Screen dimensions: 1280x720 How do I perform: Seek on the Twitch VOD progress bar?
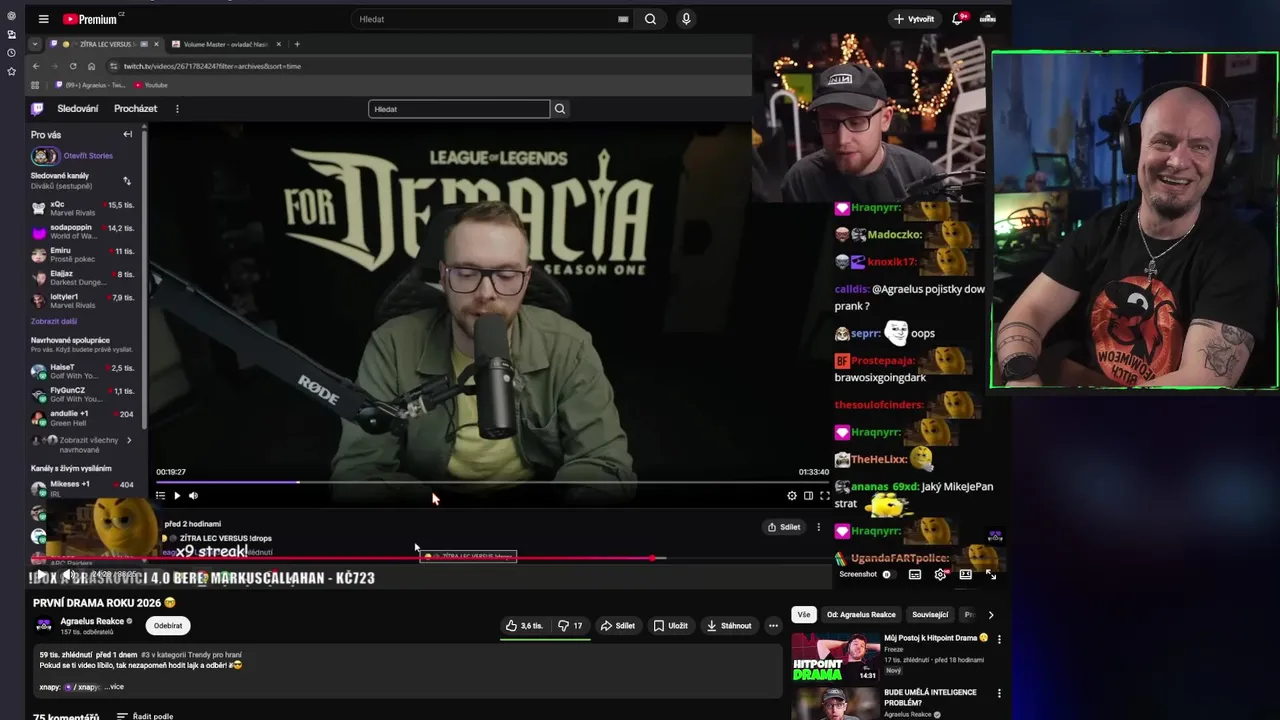tap(492, 482)
